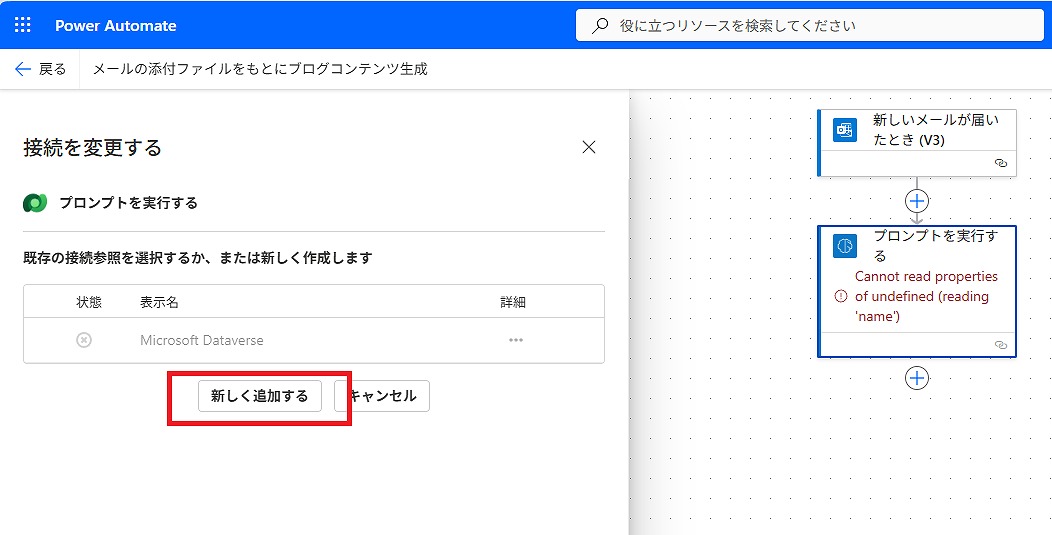Screen dimensions: 1052x535
Task: Close the 接続を変更する panel
Action: point(589,147)
